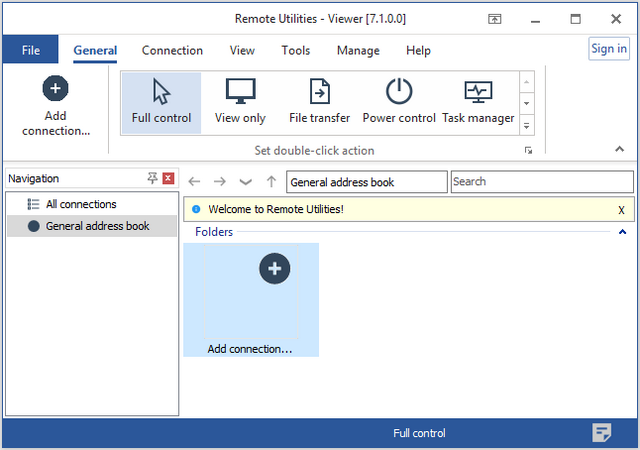Click the Search input field
The image size is (640, 450).
pos(541,182)
